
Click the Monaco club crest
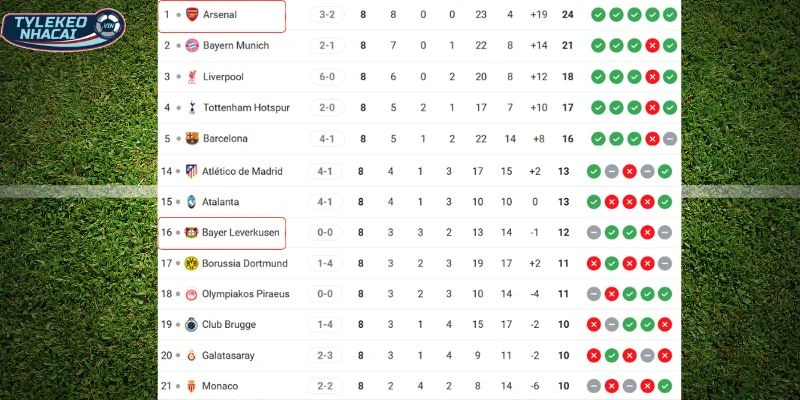coord(192,386)
